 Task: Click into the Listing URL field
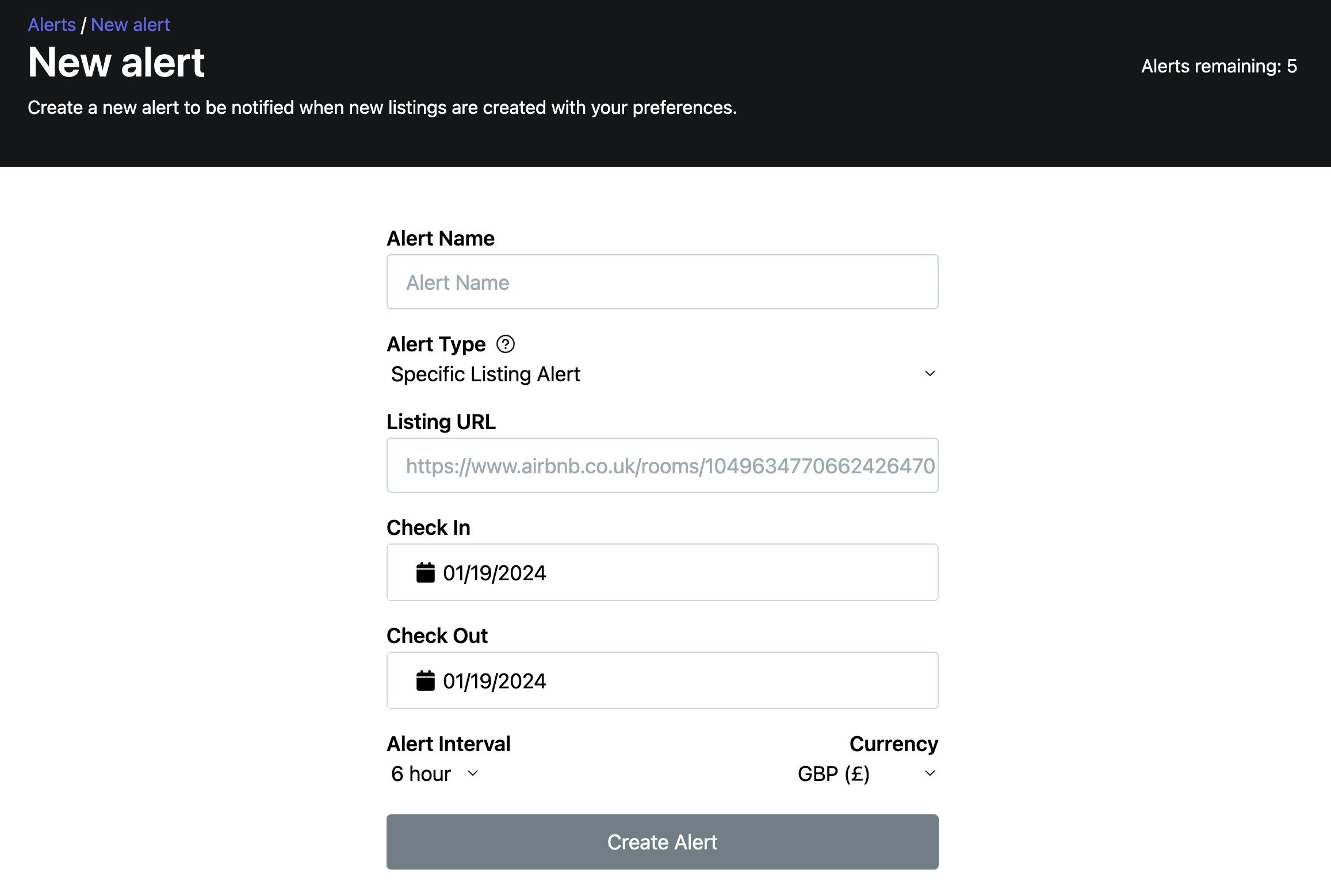coord(663,465)
